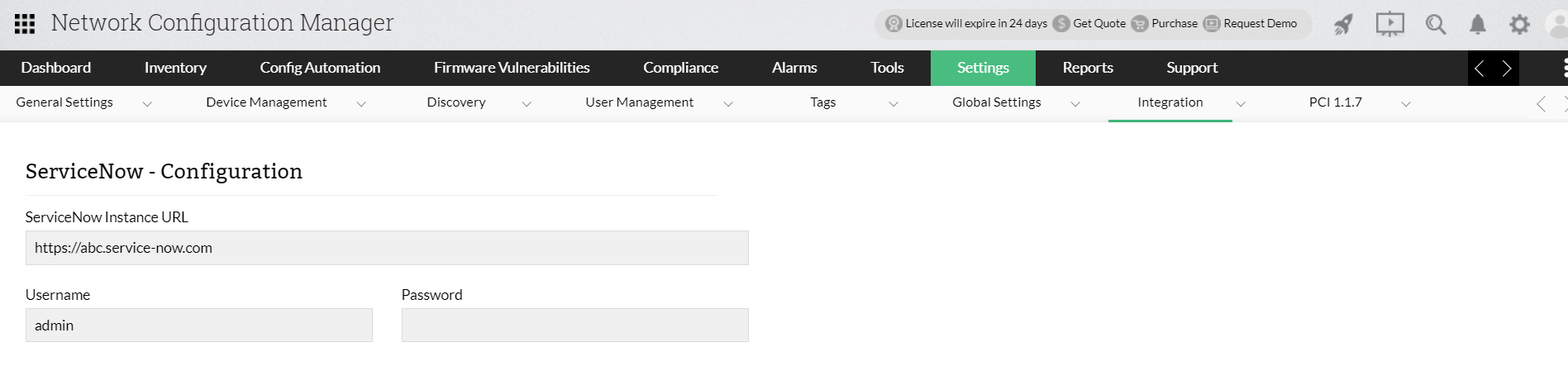Go to Firmware Vulnerabilities tab

tap(512, 68)
